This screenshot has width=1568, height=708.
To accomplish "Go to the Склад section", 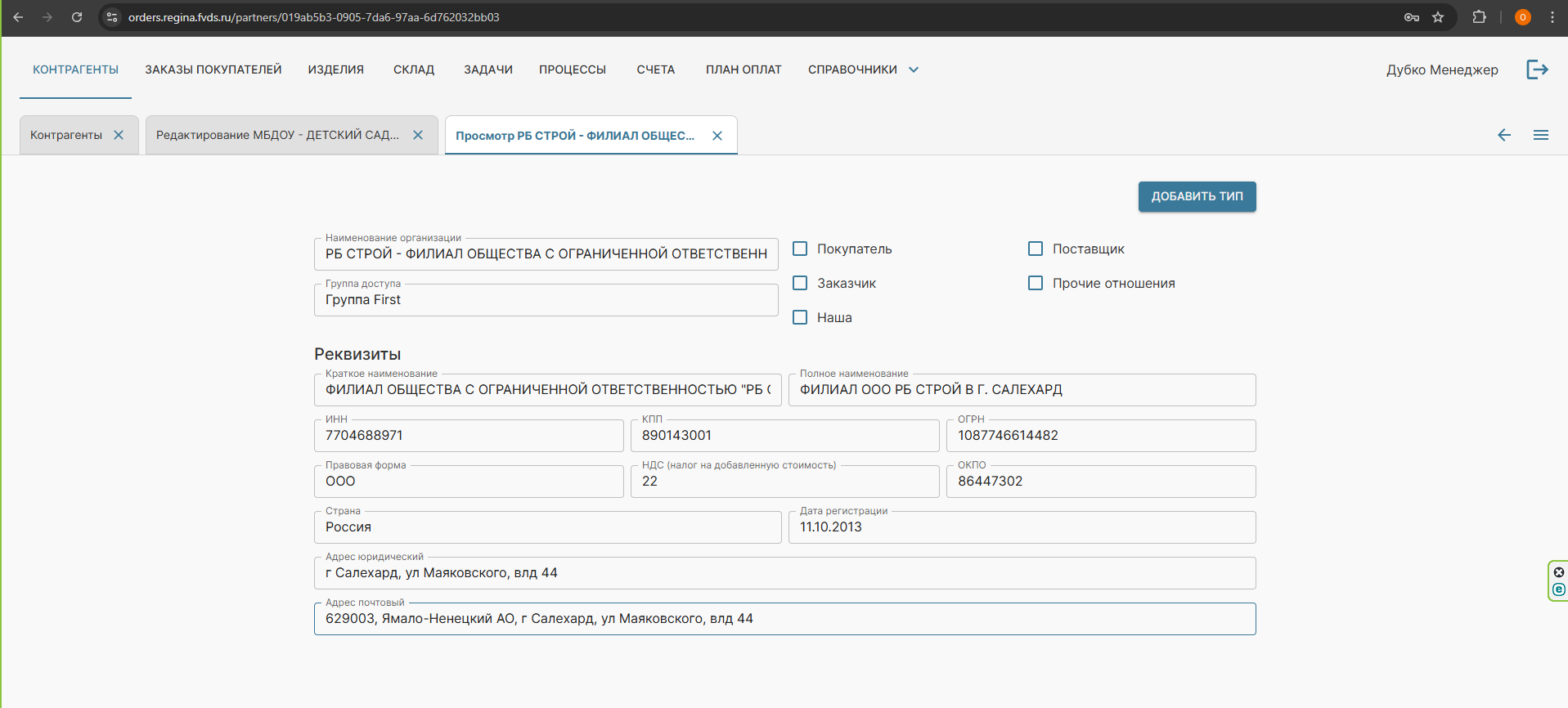I will [x=413, y=69].
